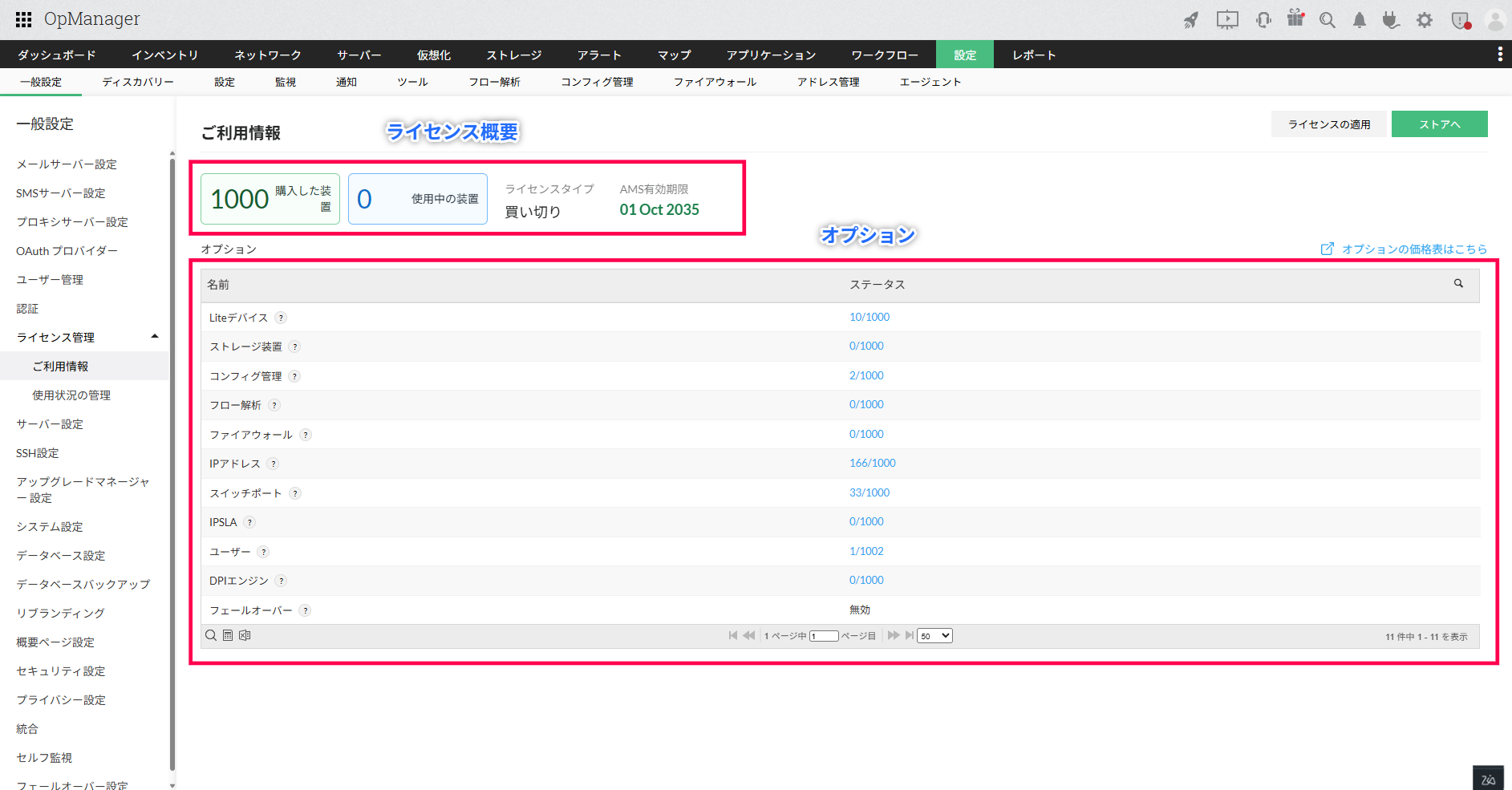Click the export icon in table footer

245,635
